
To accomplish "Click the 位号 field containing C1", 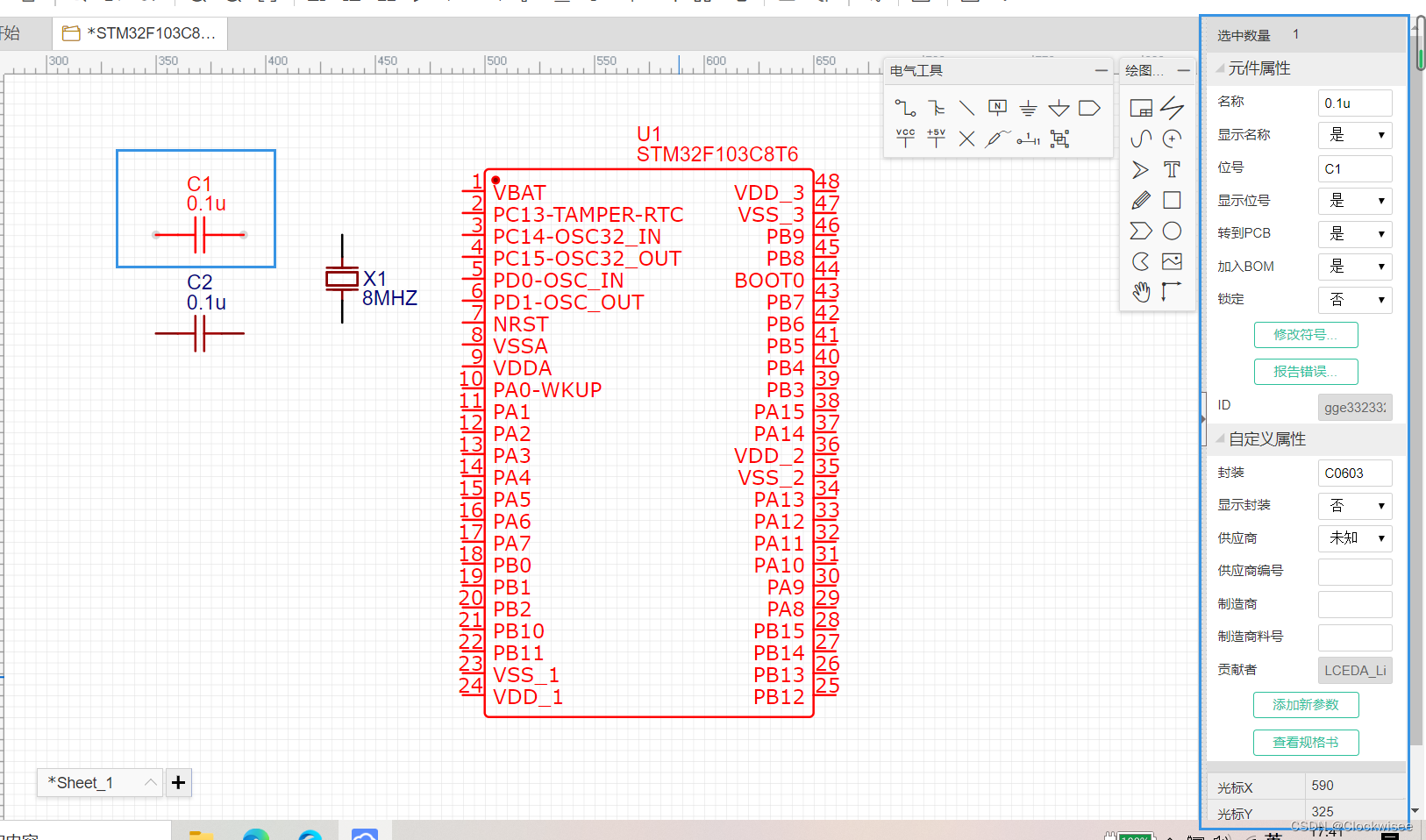I will tap(1355, 168).
